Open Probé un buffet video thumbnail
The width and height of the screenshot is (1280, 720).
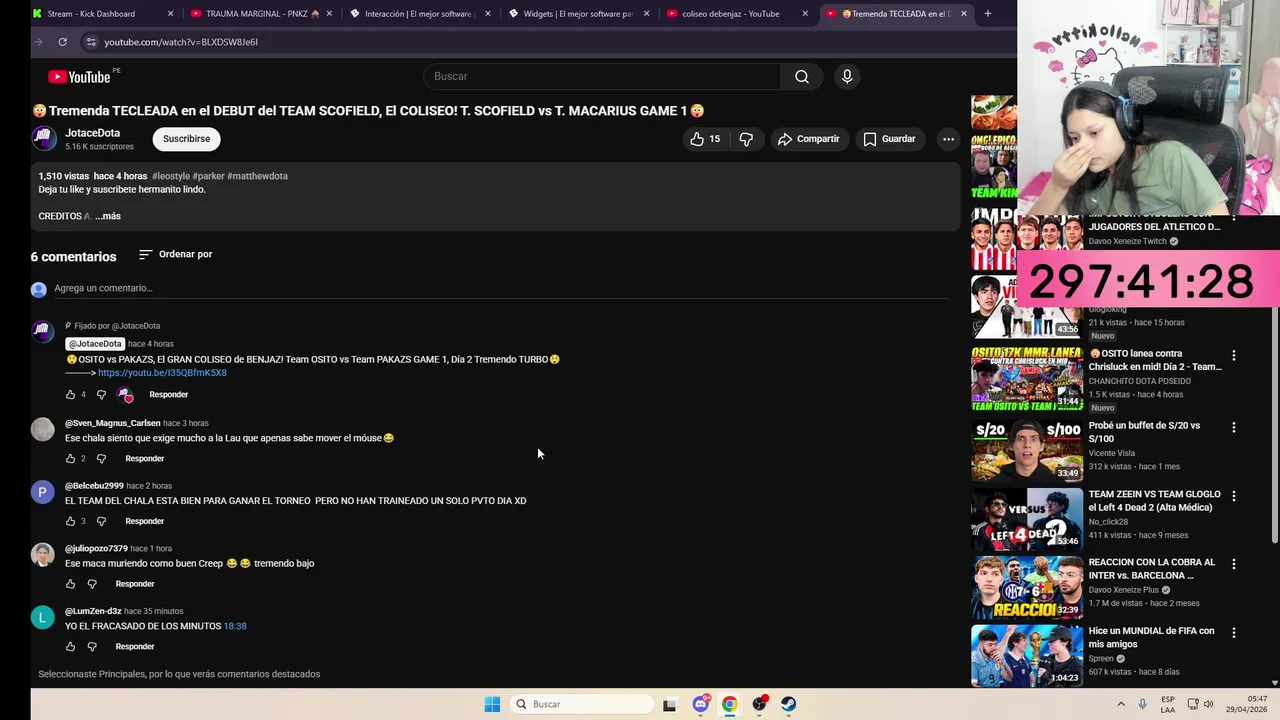tap(1026, 450)
